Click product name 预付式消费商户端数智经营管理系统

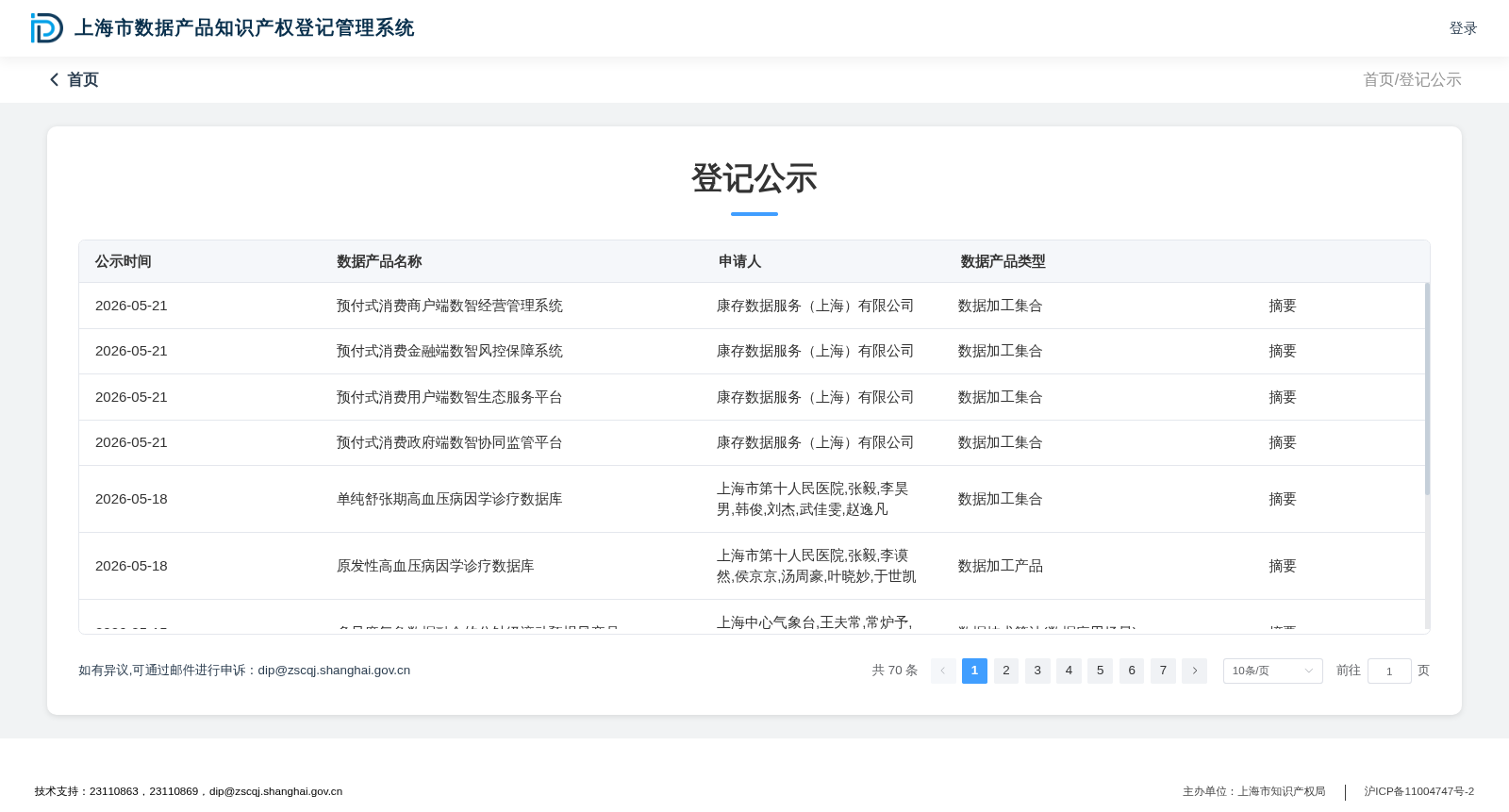click(x=450, y=306)
